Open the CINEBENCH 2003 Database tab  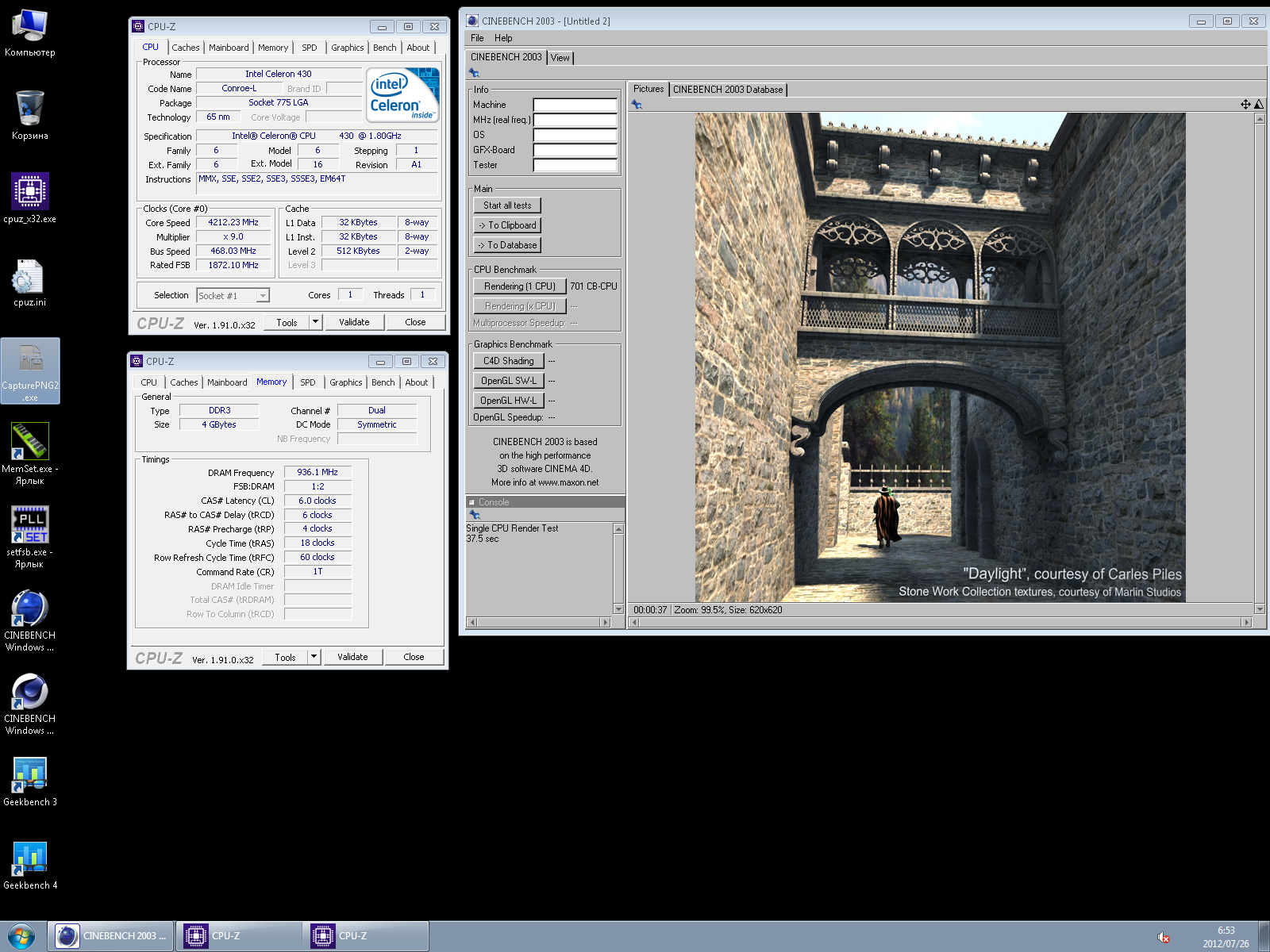click(728, 90)
